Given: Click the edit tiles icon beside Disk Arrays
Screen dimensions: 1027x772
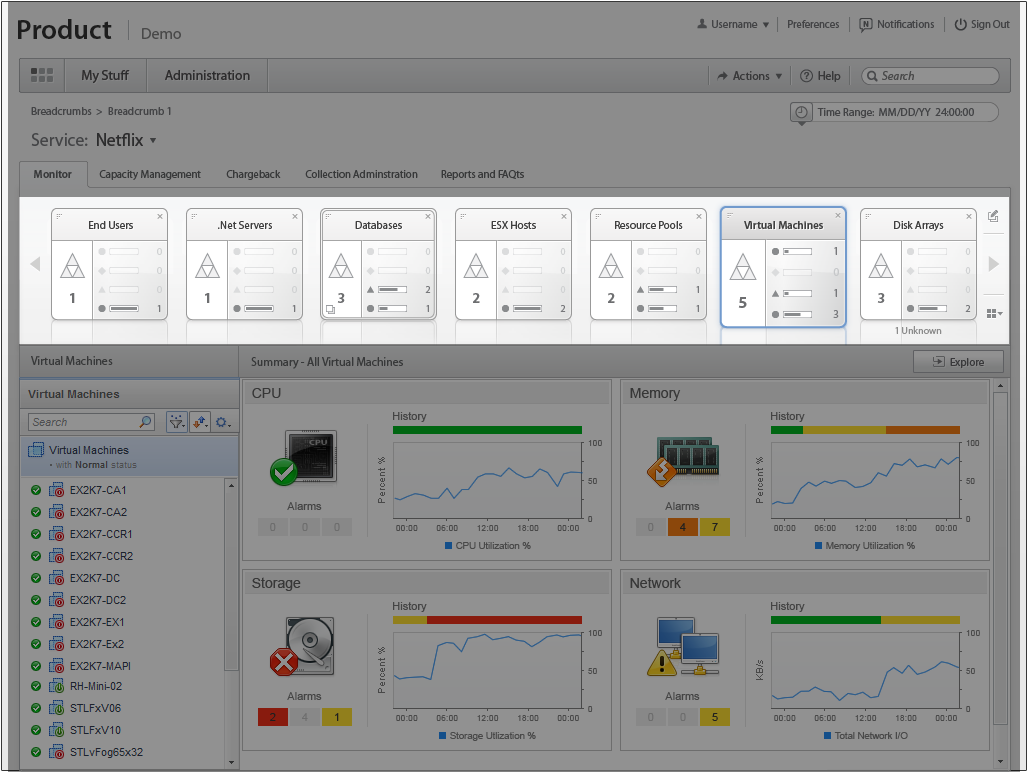Looking at the screenshot, I should coord(993,216).
